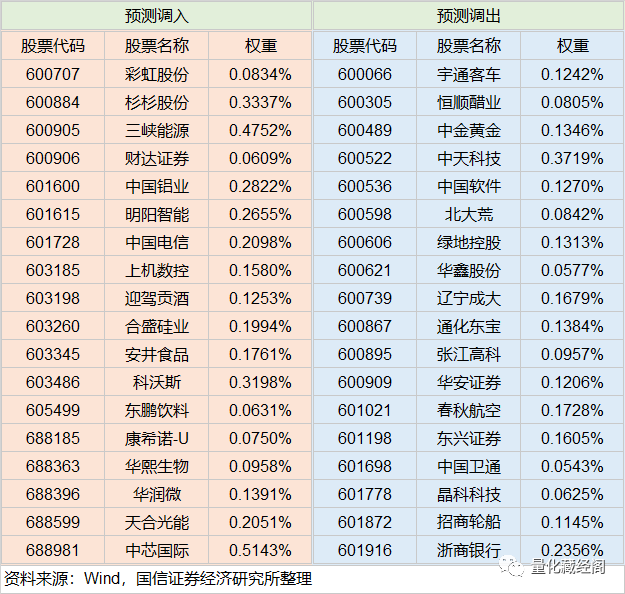Click stock name 中国软件
Screen dimensions: 625x594
pyautogui.click(x=468, y=187)
